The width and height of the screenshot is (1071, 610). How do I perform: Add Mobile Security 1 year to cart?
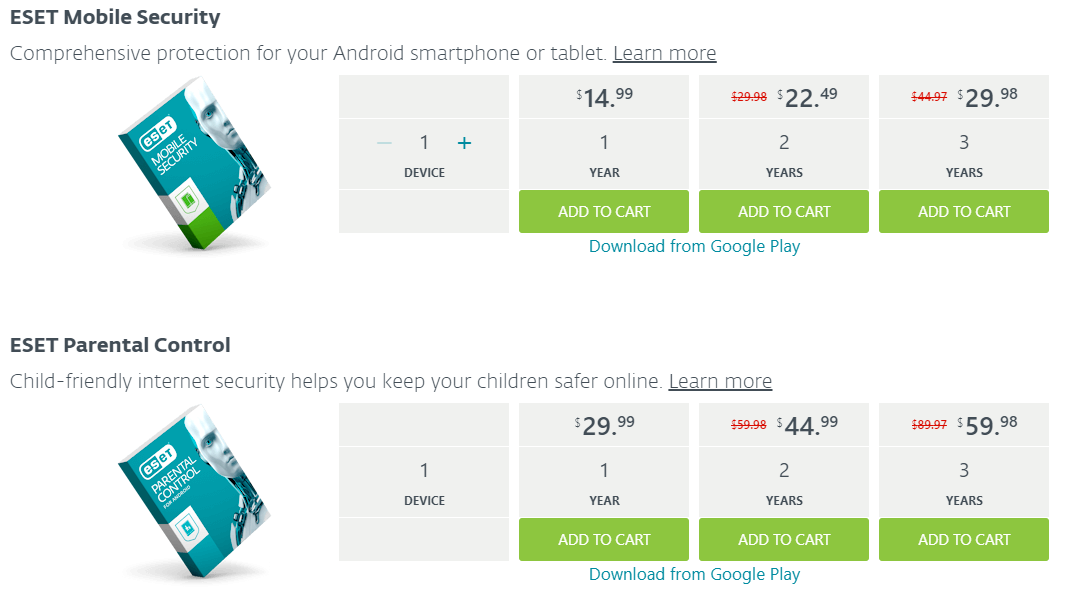pos(604,212)
